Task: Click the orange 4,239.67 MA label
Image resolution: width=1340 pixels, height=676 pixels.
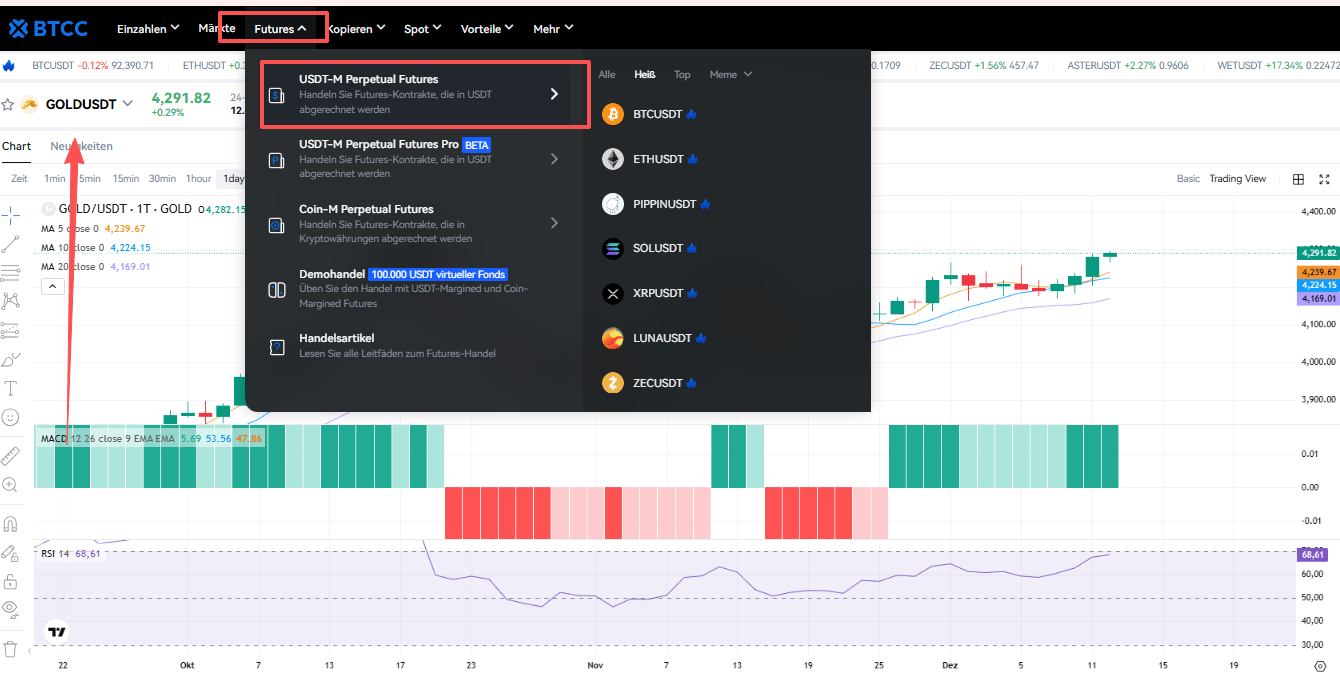Action: pyautogui.click(x=1317, y=272)
